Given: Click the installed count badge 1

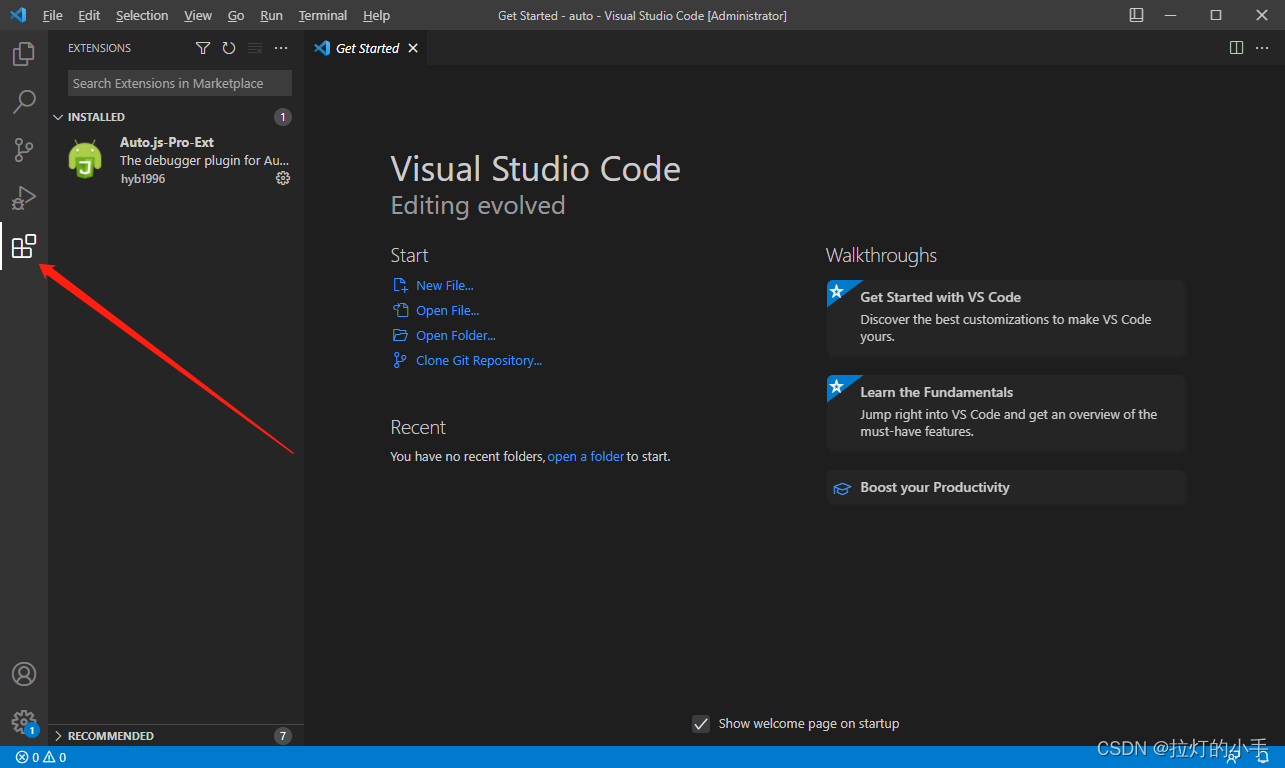Looking at the screenshot, I should coord(283,117).
